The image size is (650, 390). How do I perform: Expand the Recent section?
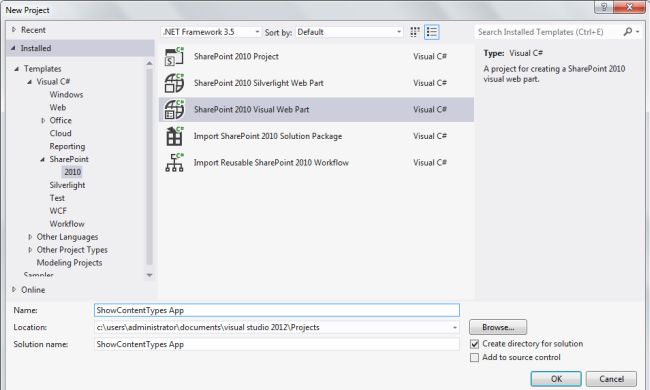(14, 30)
